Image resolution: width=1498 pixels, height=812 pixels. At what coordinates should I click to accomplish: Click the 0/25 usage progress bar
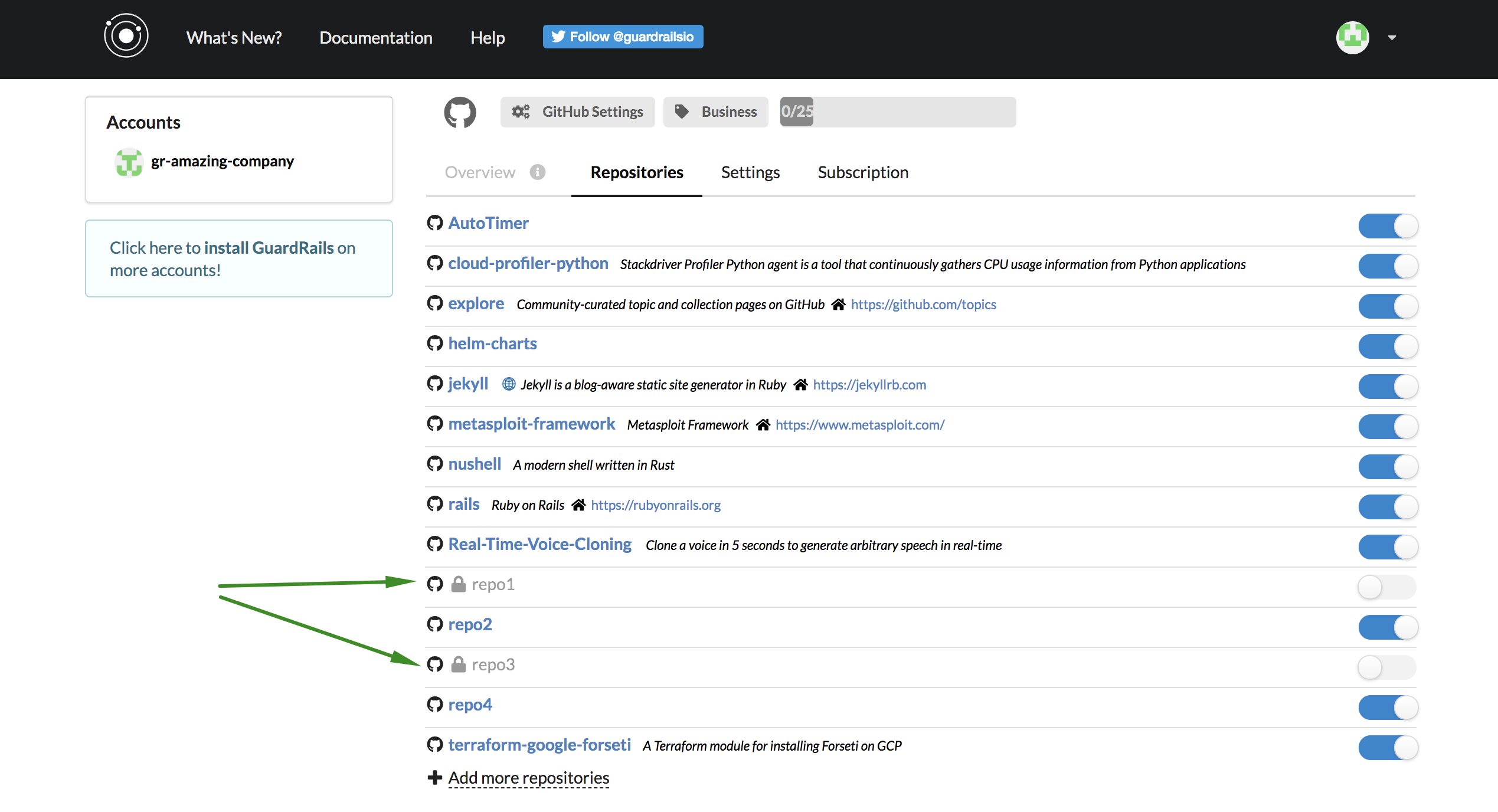coord(897,112)
